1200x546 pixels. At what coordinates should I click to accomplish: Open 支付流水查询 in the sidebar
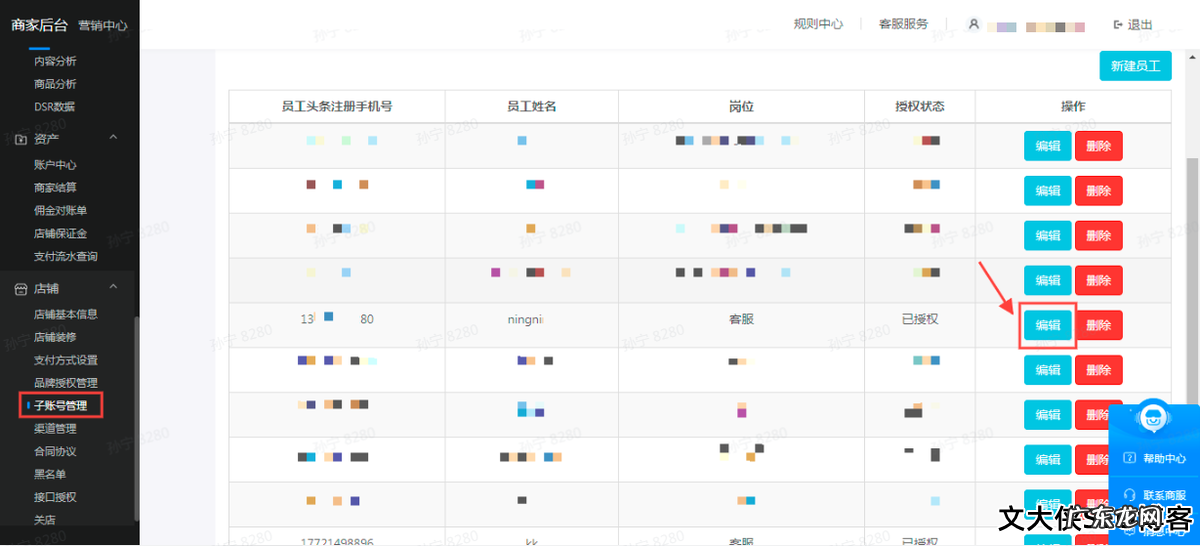(66, 257)
